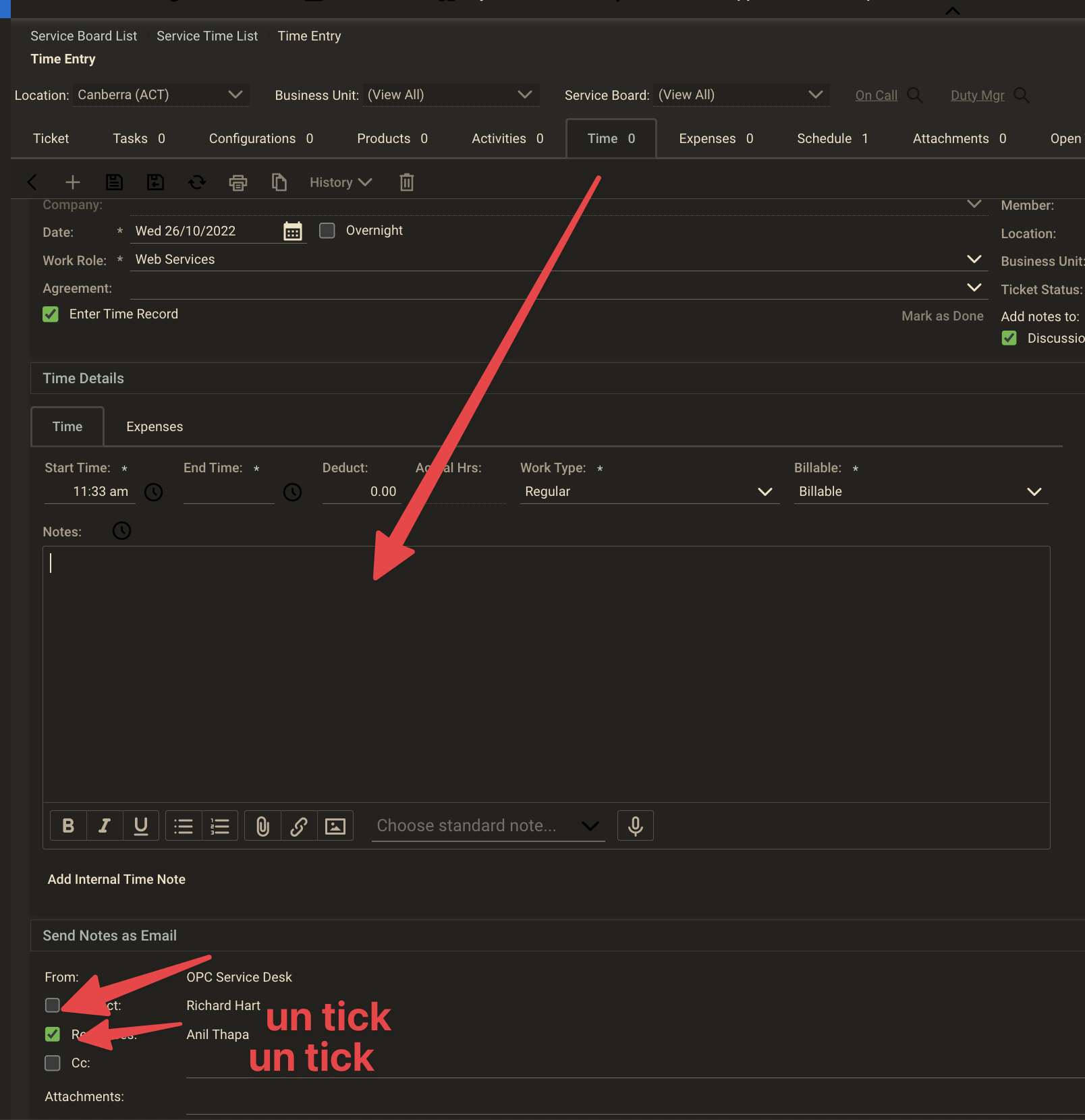The image size is (1085, 1120).
Task: Switch to the Schedule tab
Action: point(832,139)
